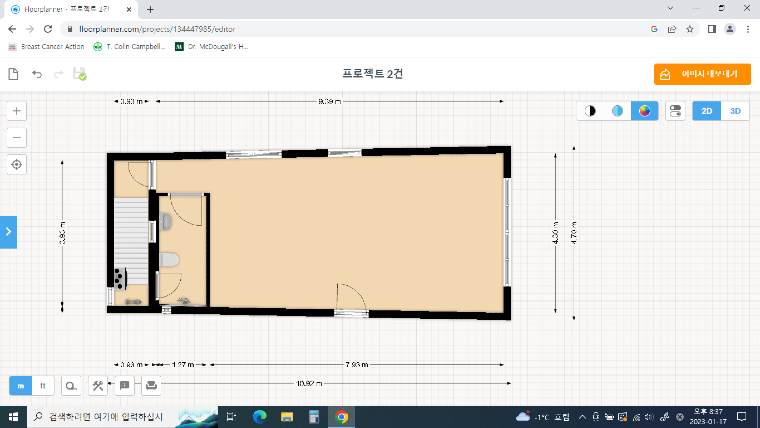
Task: Open the magnifier search dropdown tool
Action: (72, 385)
